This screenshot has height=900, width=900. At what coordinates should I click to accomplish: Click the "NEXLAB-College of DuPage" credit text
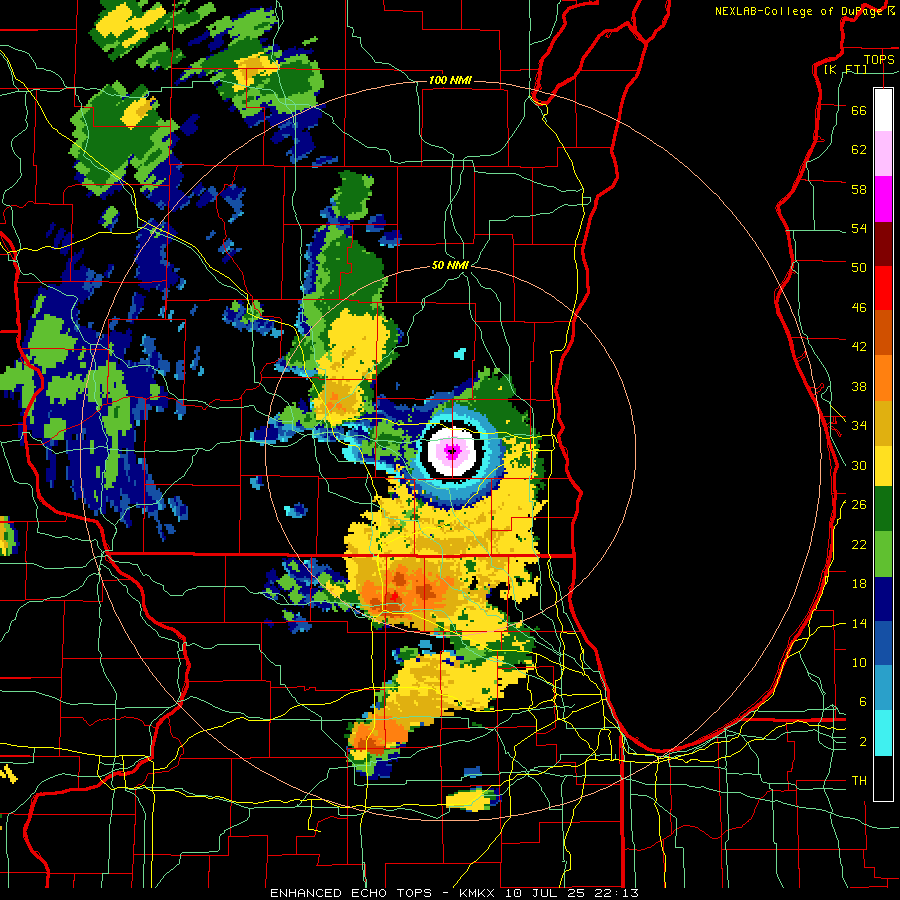[800, 11]
